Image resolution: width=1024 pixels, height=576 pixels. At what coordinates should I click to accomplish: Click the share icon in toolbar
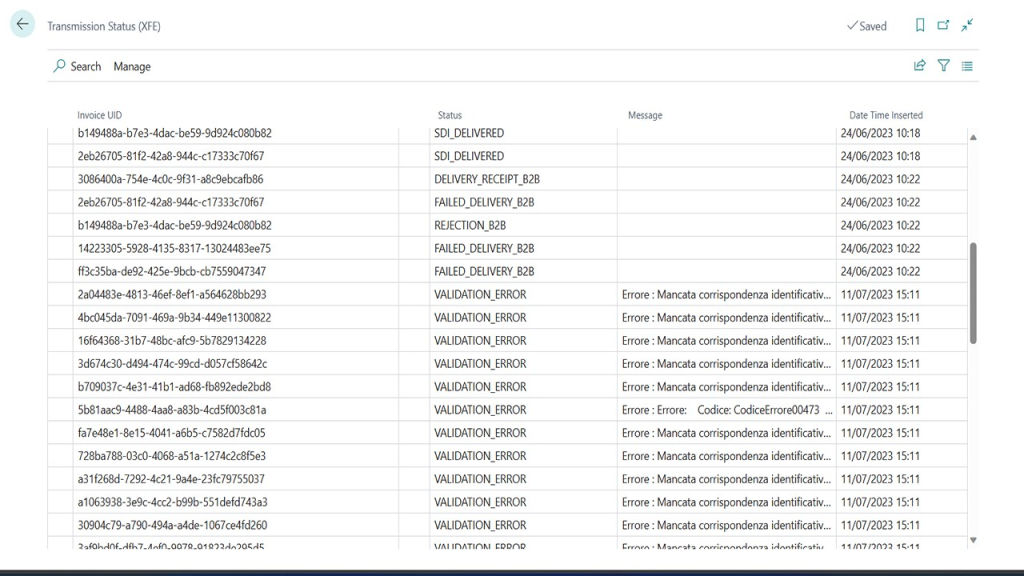(920, 66)
